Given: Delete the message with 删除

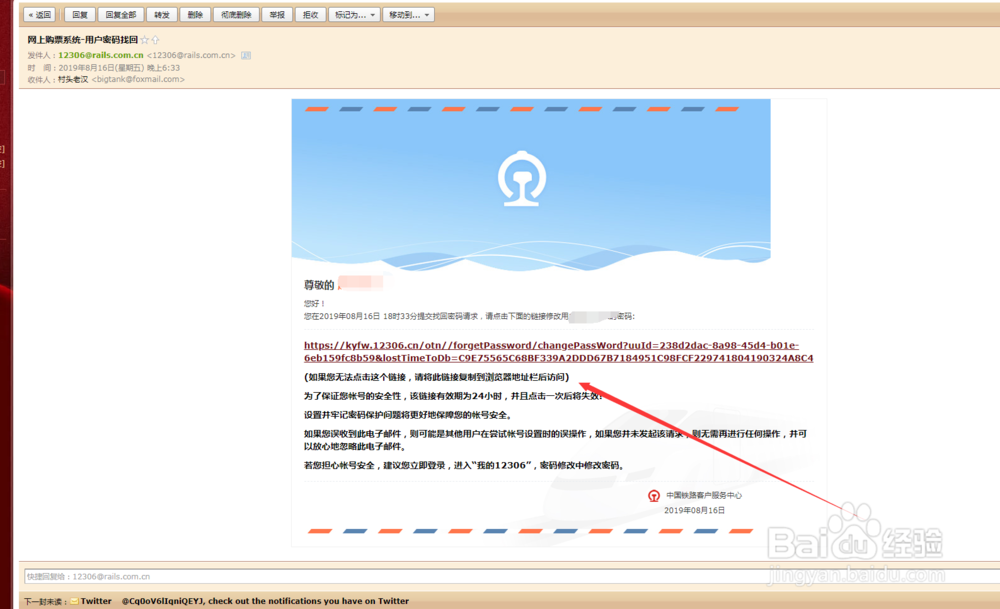Looking at the screenshot, I should click(x=195, y=15).
